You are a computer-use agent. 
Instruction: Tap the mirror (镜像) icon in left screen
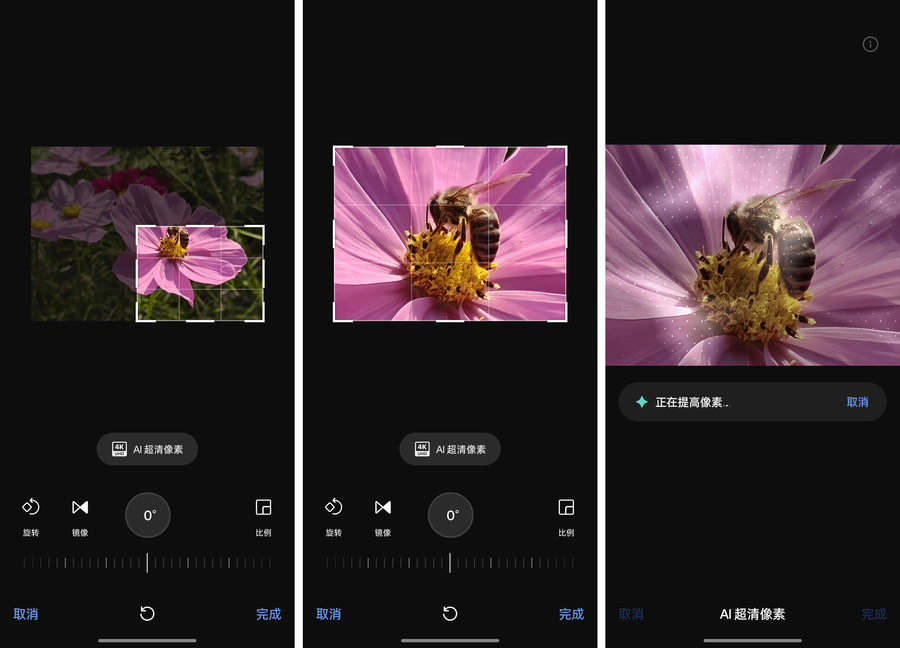80,507
